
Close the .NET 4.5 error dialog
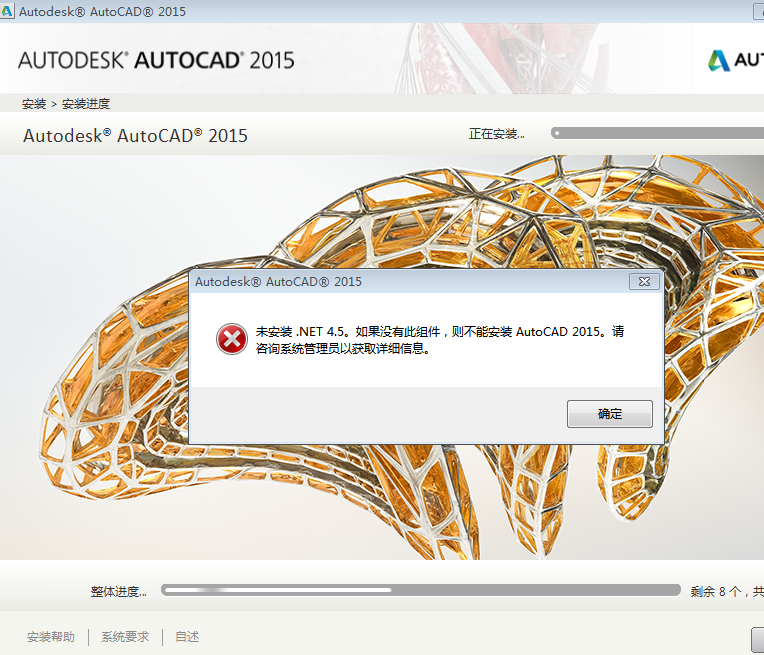[644, 281]
